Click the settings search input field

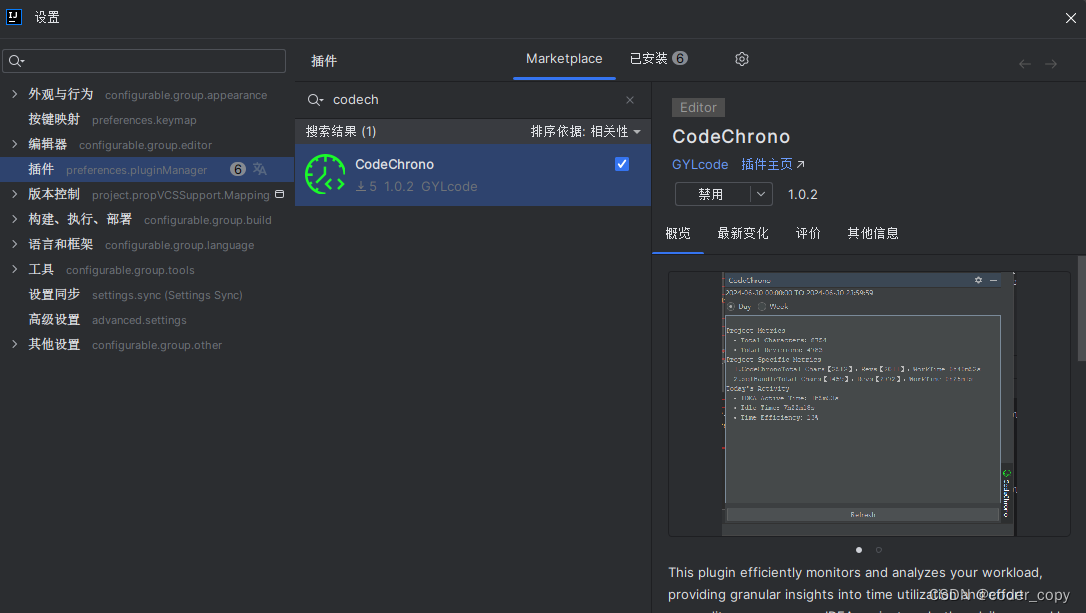point(144,61)
